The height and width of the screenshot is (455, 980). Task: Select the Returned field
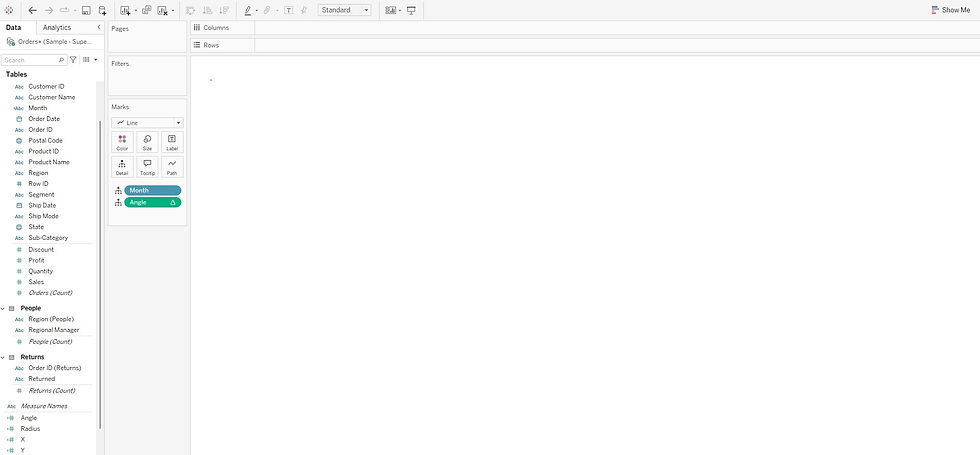click(42, 379)
